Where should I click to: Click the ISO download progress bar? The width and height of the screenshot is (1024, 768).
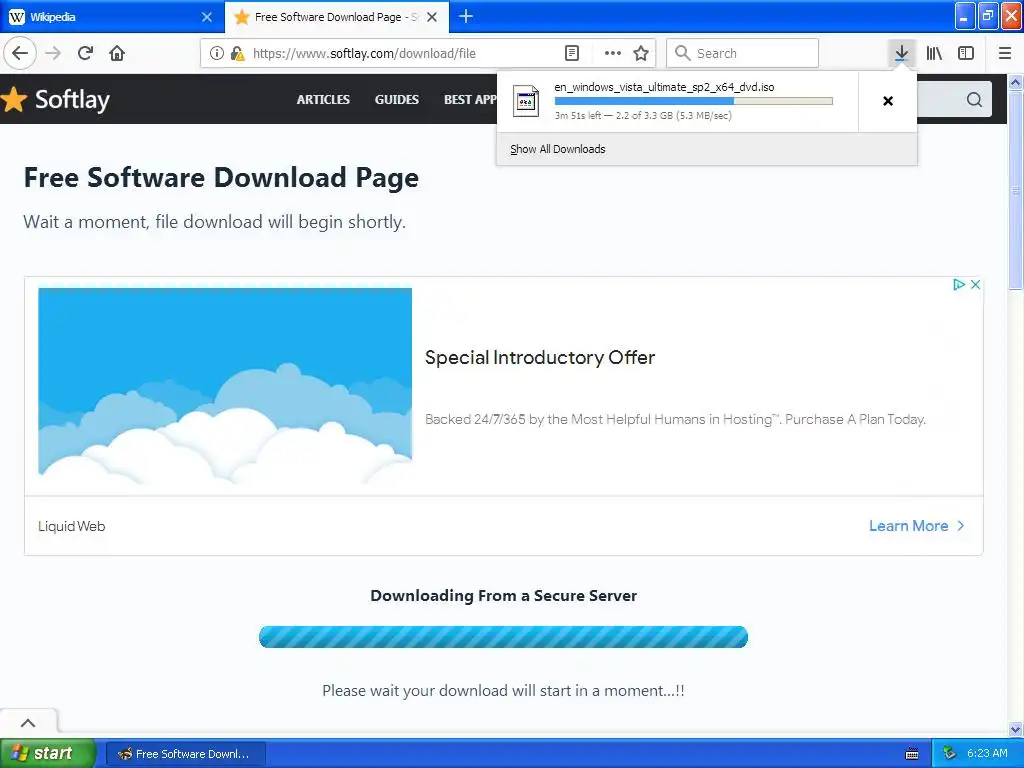point(694,101)
